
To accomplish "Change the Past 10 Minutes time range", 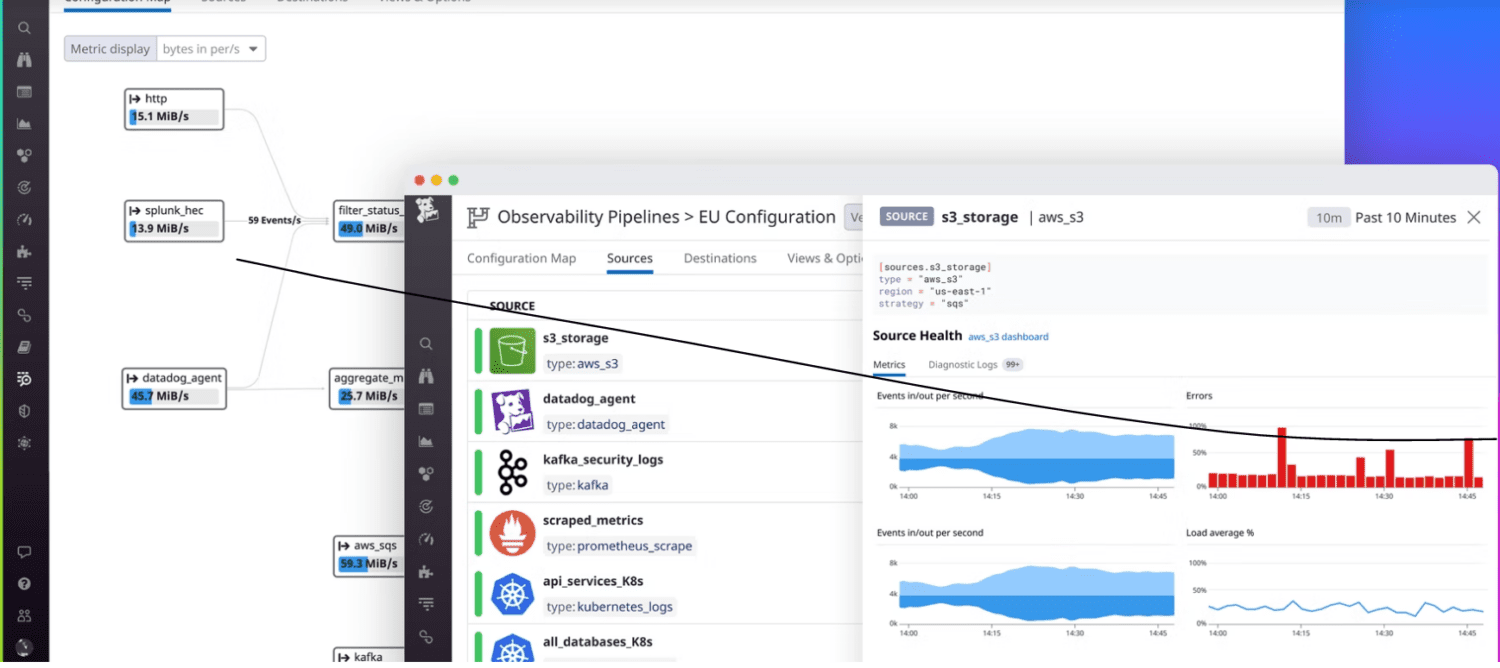I will (1404, 217).
